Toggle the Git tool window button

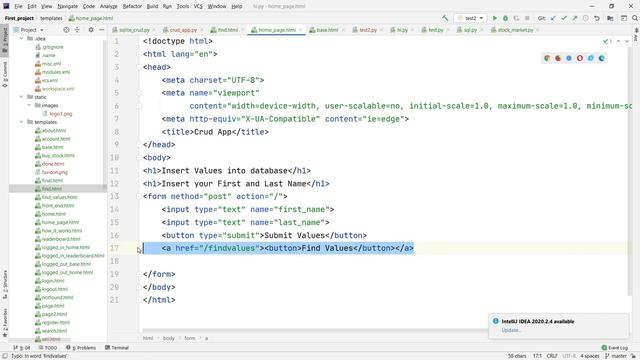point(22,348)
